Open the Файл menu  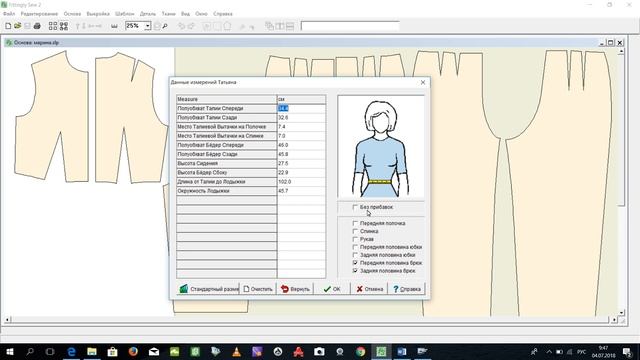(x=9, y=14)
